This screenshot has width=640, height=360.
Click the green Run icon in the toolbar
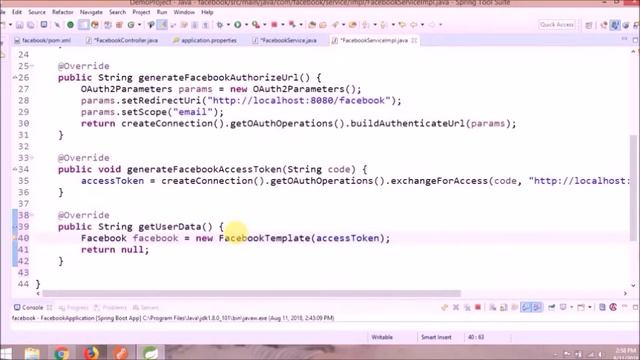point(238,25)
